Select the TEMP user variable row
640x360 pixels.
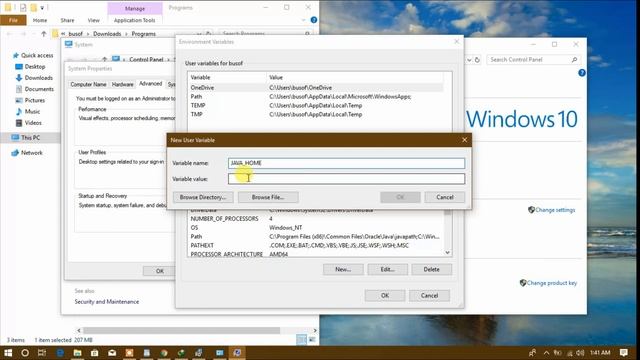click(316, 105)
